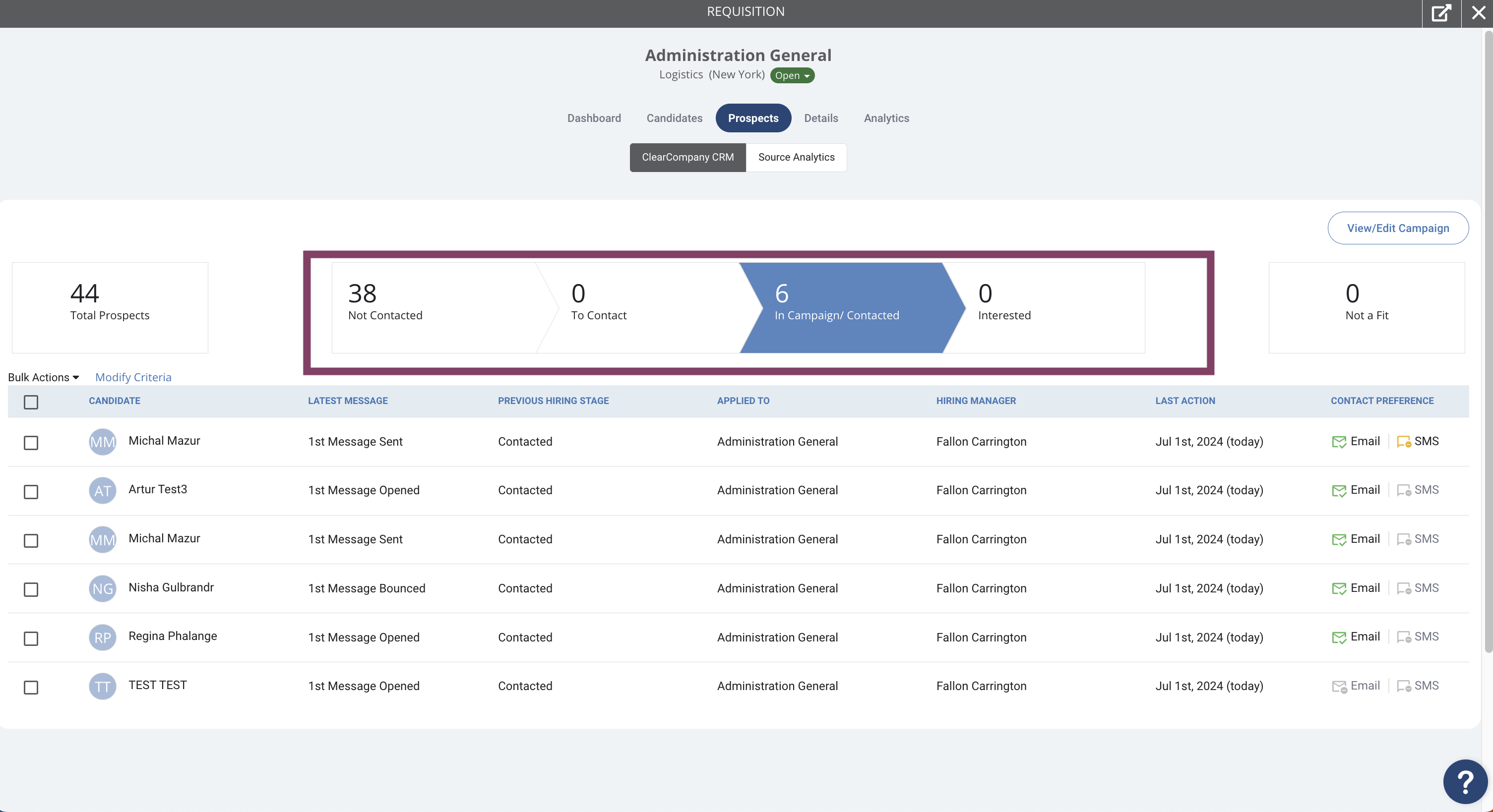This screenshot has height=812, width=1493.
Task: Open the Analytics tab
Action: [x=886, y=118]
